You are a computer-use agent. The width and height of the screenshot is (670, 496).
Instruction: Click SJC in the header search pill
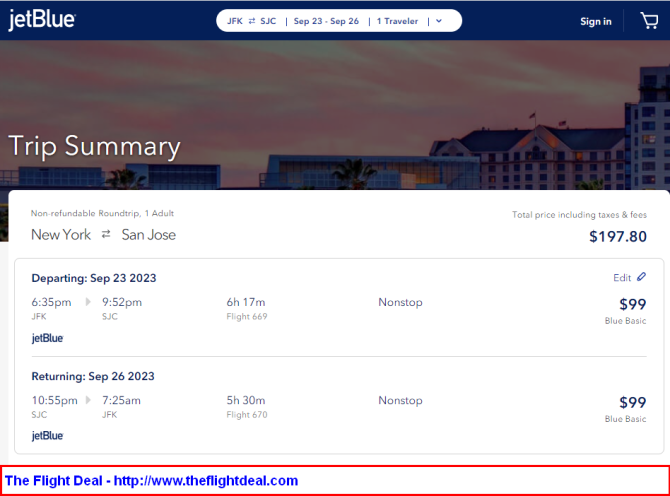[268, 21]
